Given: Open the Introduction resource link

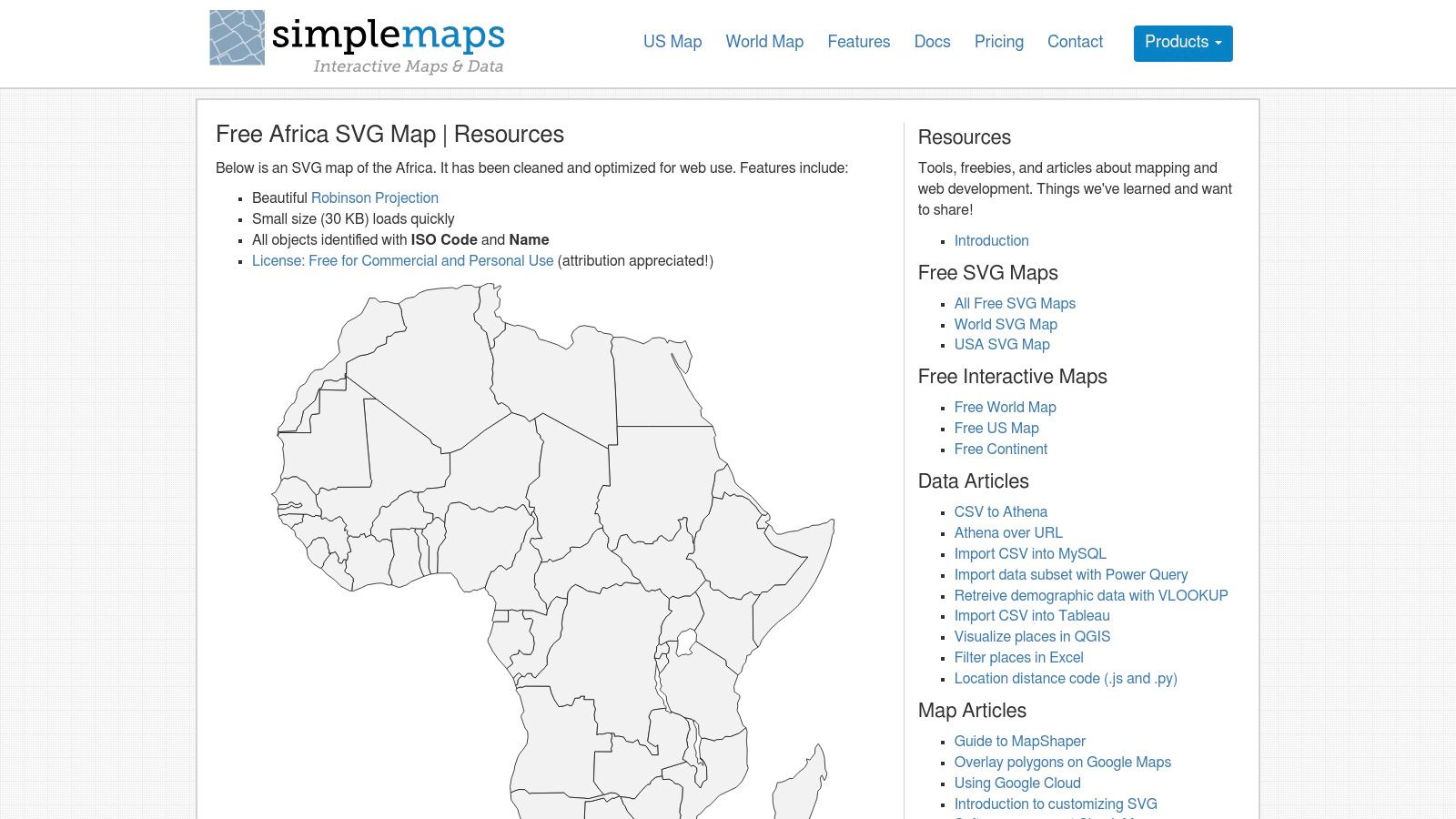Looking at the screenshot, I should (992, 241).
